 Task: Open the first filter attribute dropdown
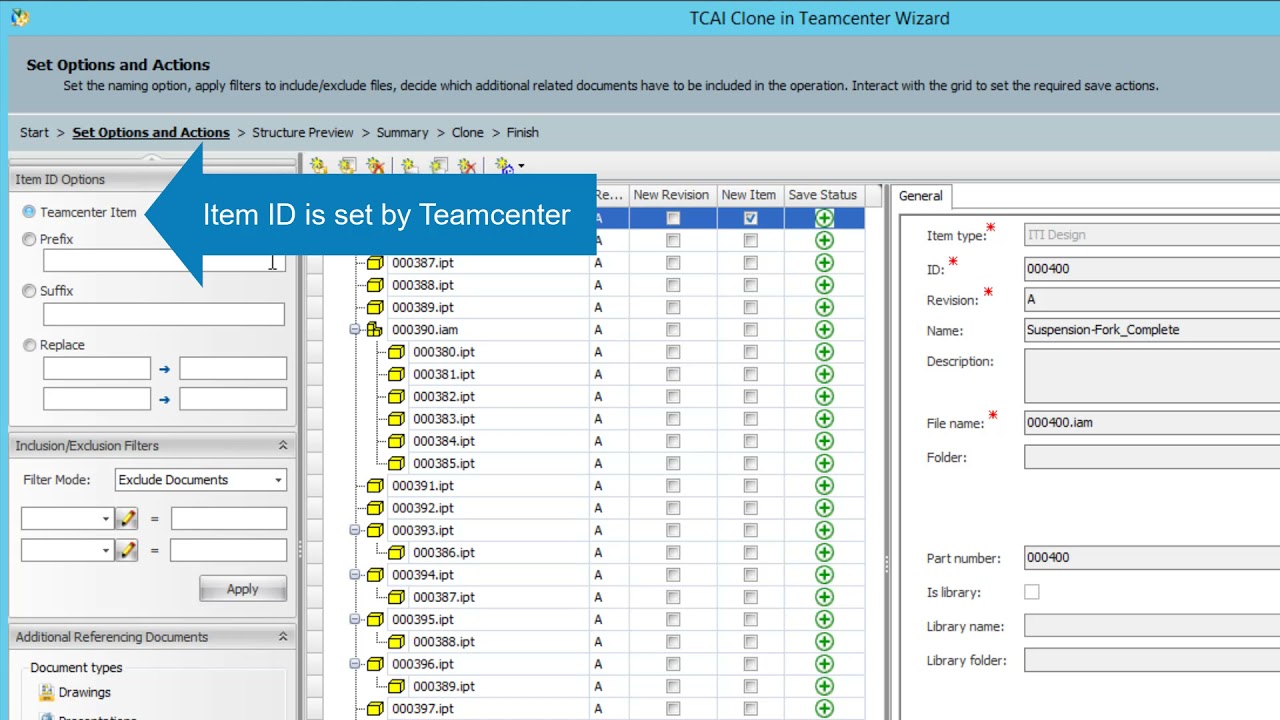coord(106,519)
